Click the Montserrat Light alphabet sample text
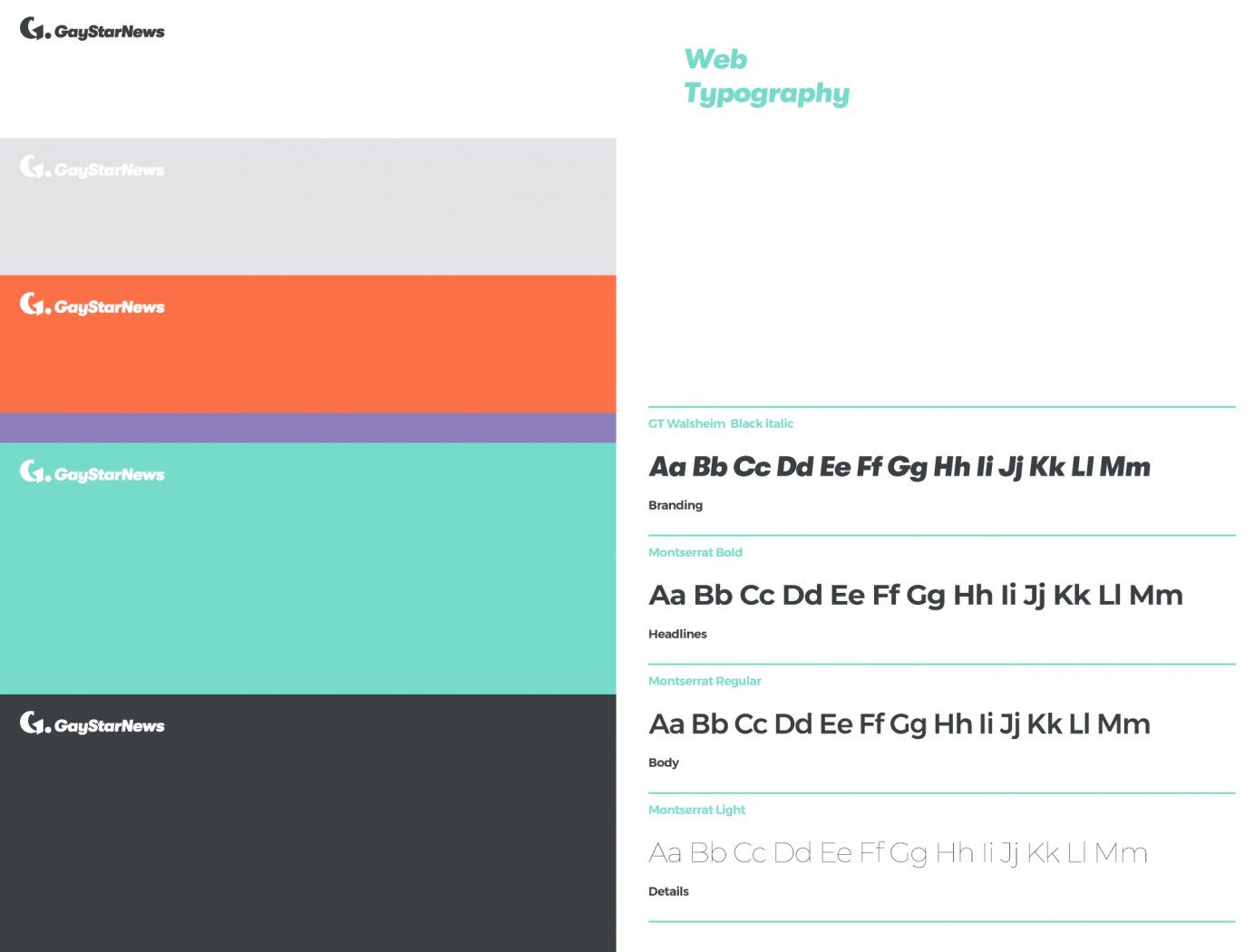The image size is (1254, 952). tap(898, 853)
